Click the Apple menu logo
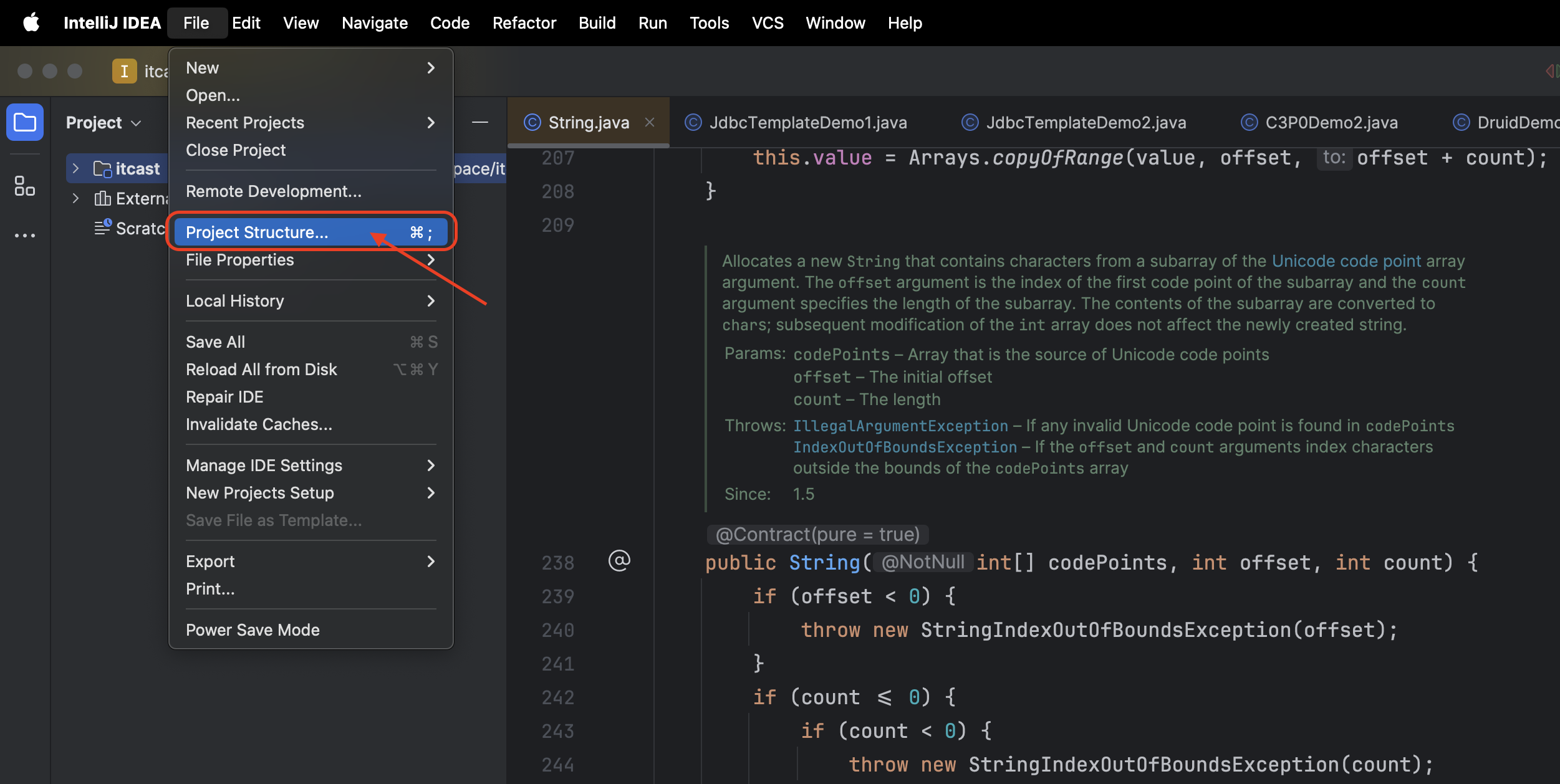This screenshot has width=1560, height=784. 31,23
